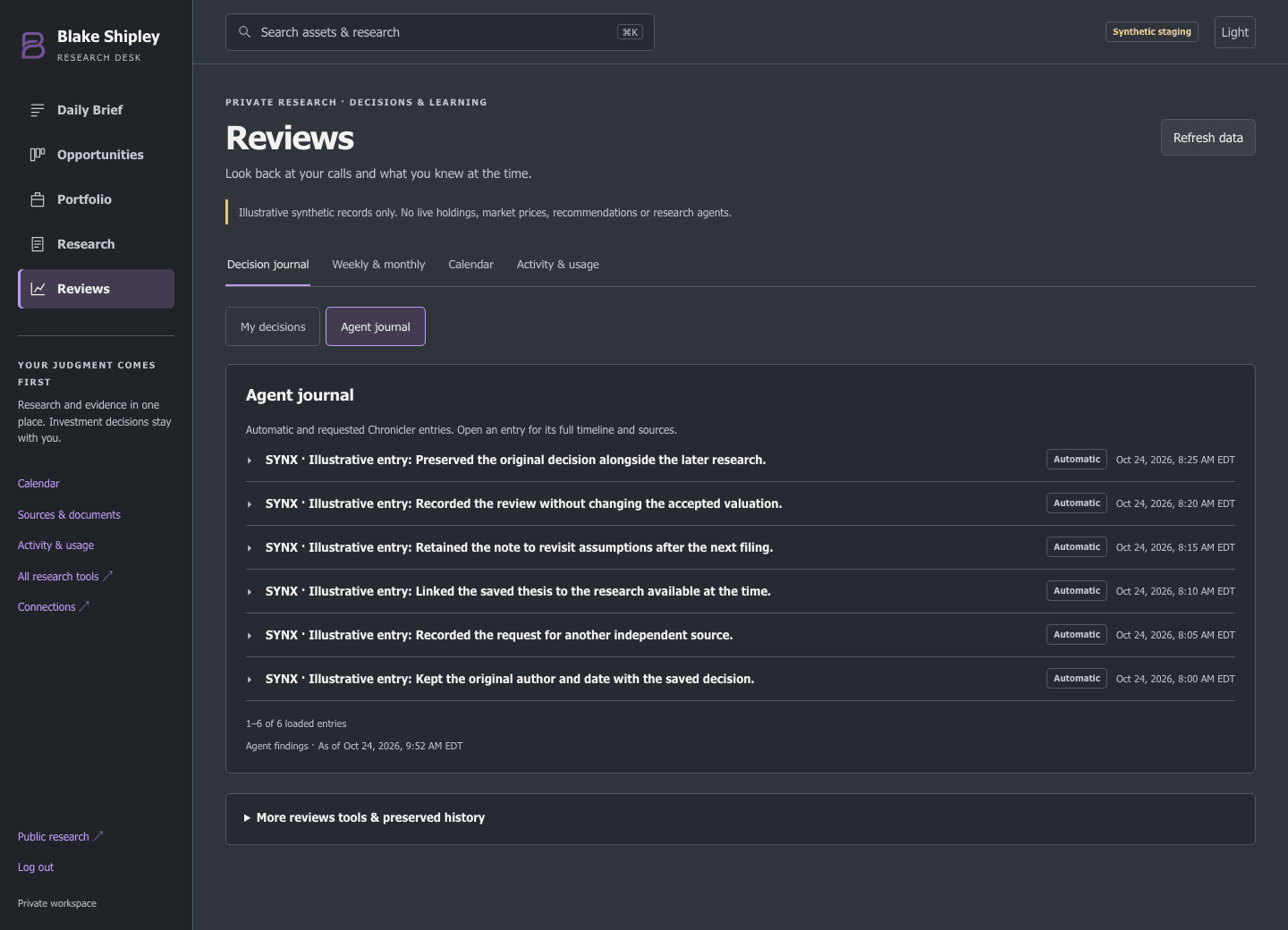Navigate to Portfolio in the sidebar
Screen dimensions: 1288x930
97,199
